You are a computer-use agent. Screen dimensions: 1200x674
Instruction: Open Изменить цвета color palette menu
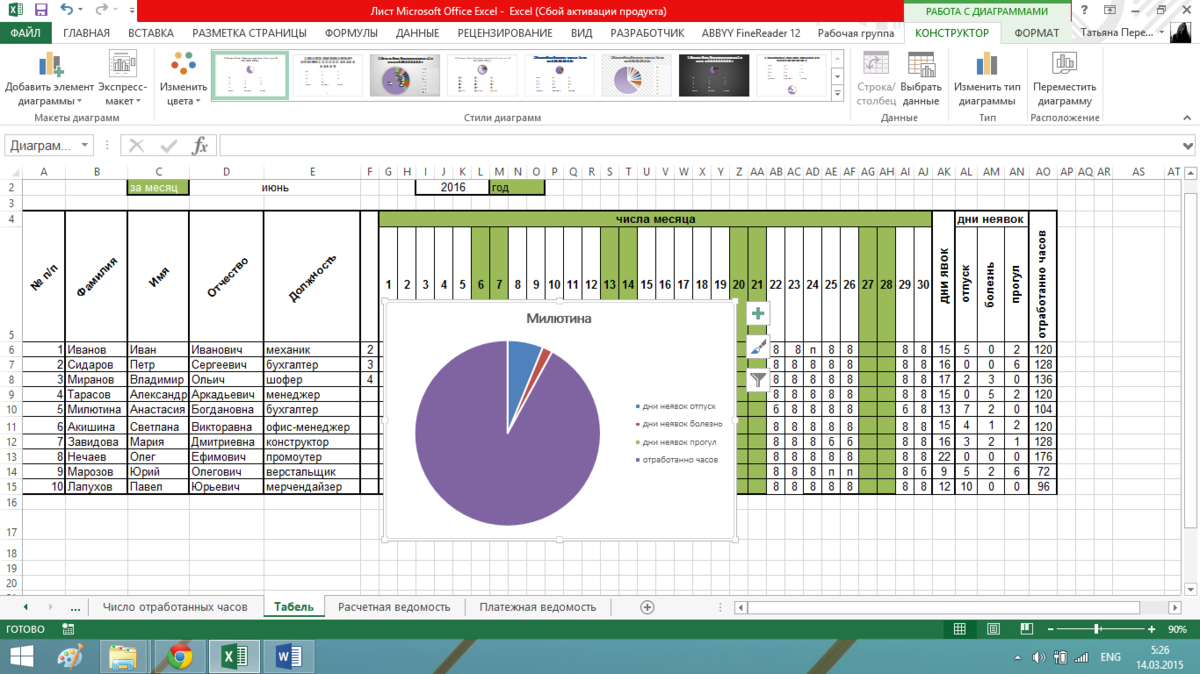coord(183,80)
